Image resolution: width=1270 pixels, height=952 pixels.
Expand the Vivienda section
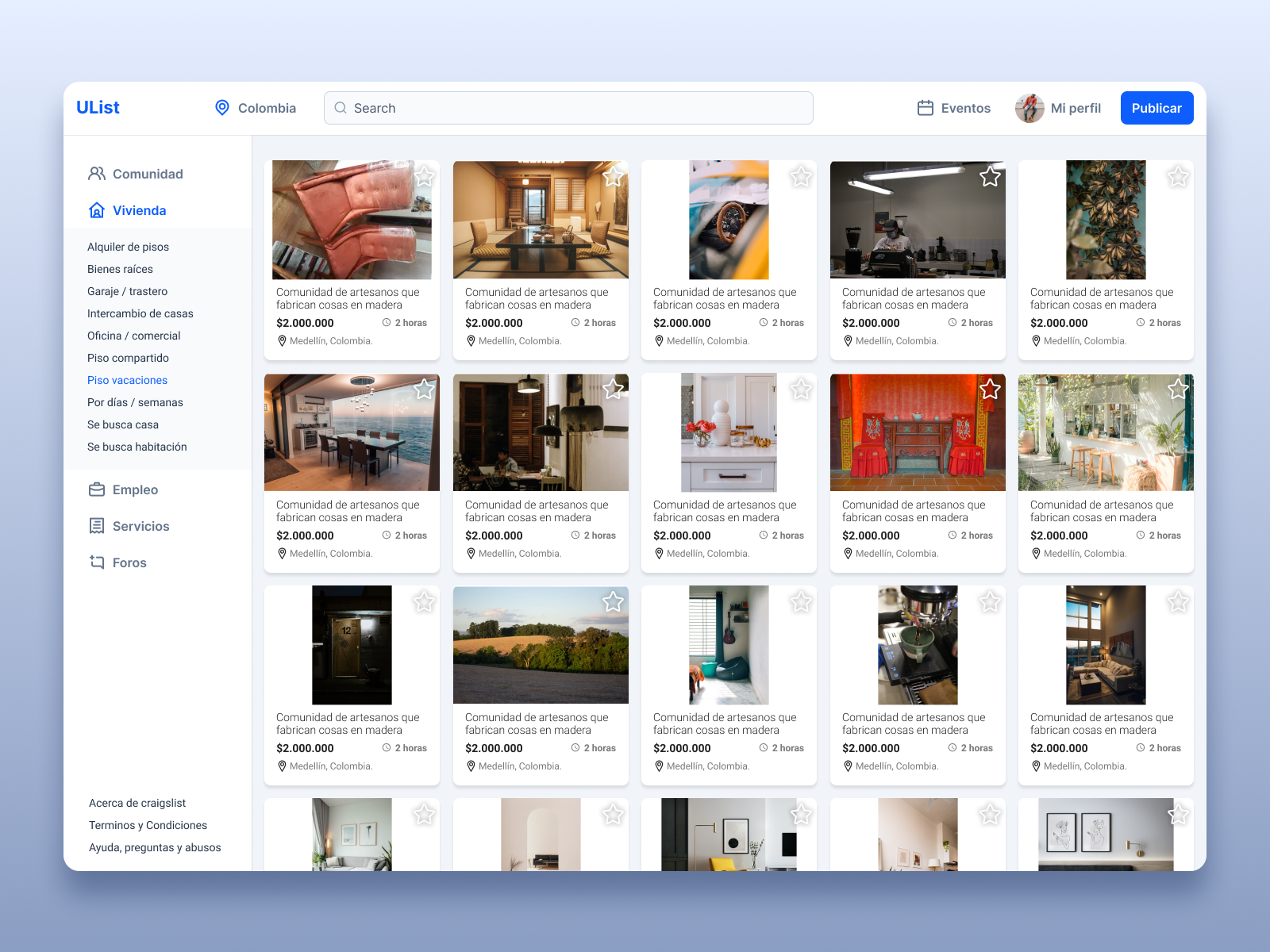pos(140,210)
